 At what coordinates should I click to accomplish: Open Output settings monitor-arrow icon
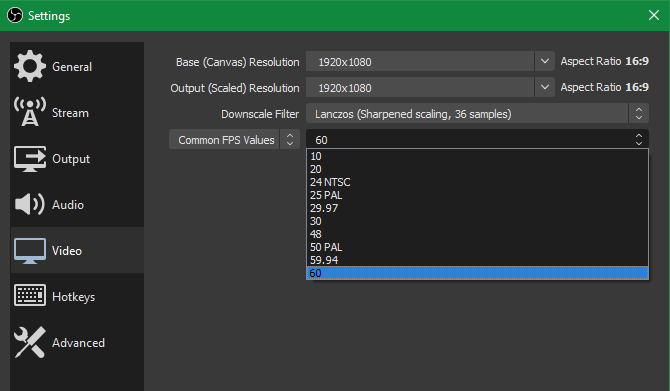(x=29, y=159)
